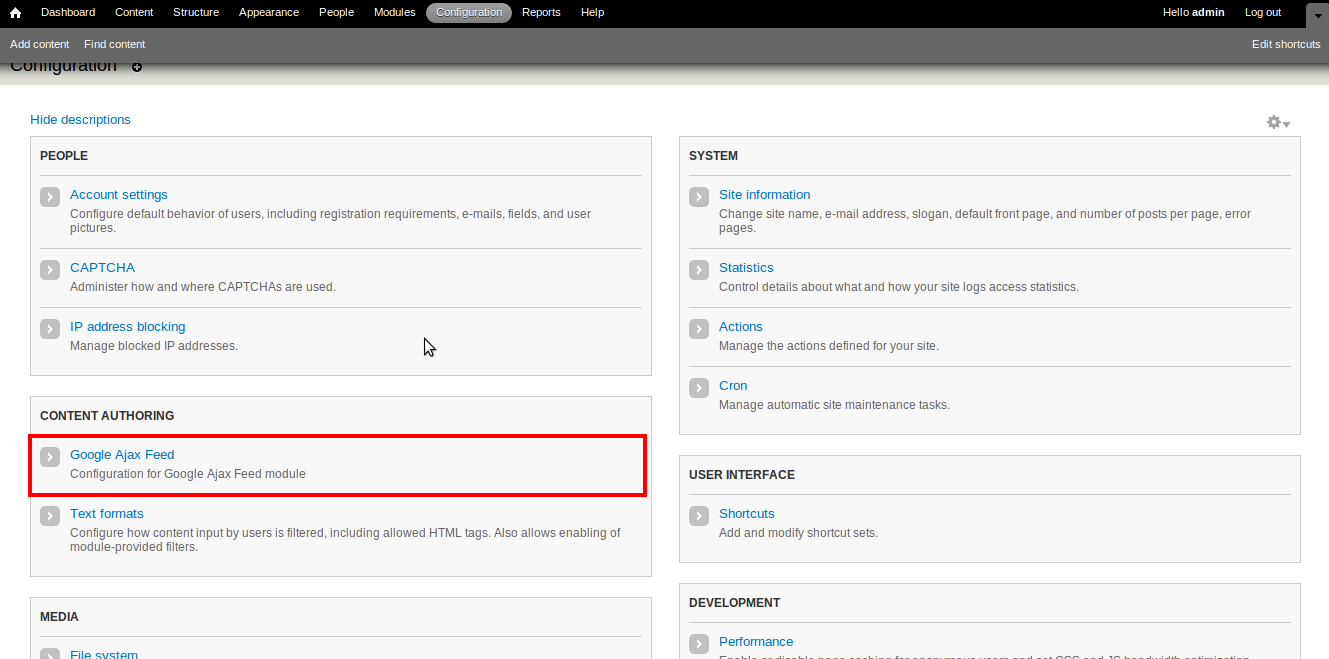Open the Actions settings link
This screenshot has width=1329, height=659.
(741, 327)
